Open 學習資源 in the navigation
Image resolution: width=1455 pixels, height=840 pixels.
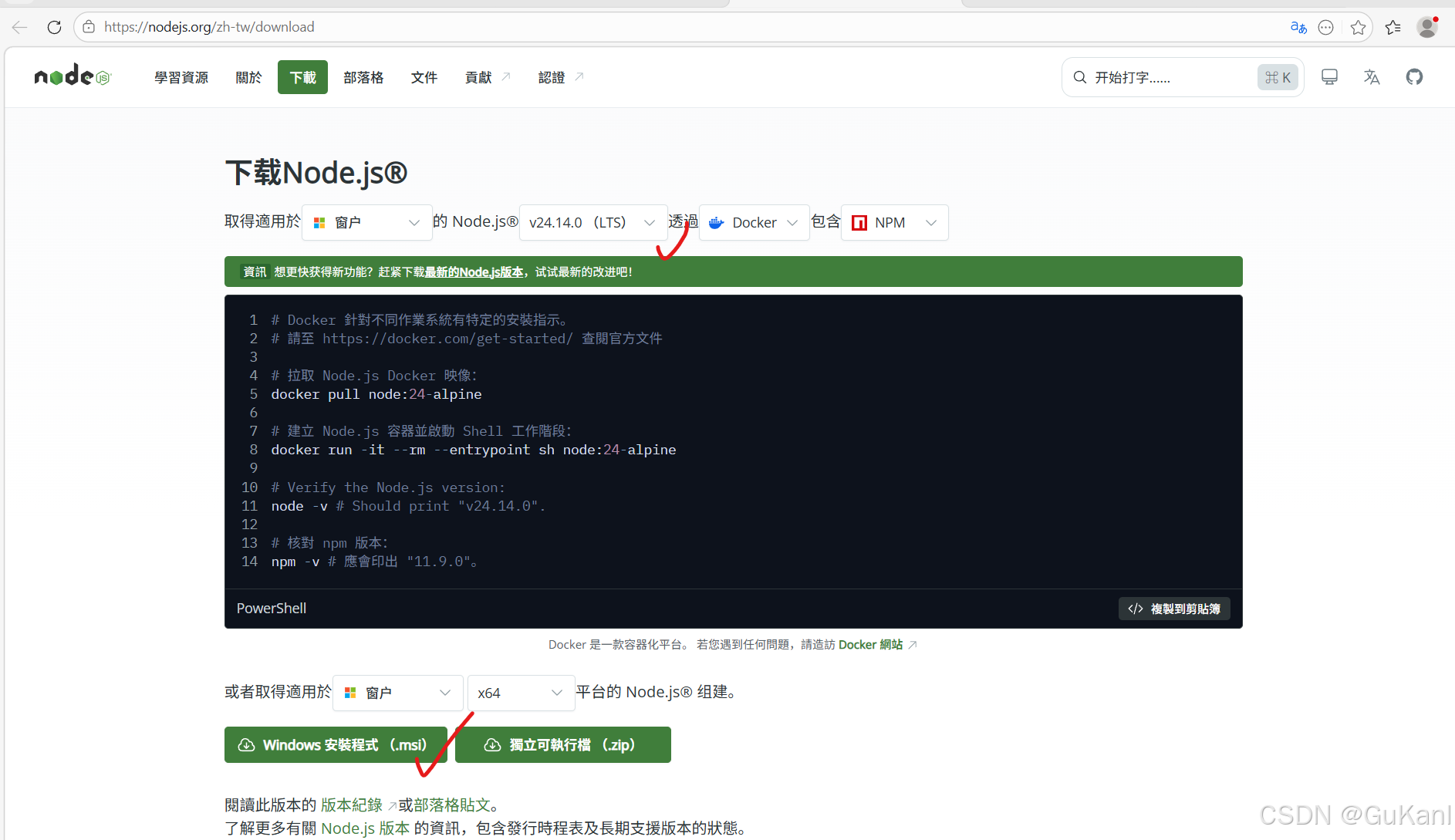pos(181,77)
